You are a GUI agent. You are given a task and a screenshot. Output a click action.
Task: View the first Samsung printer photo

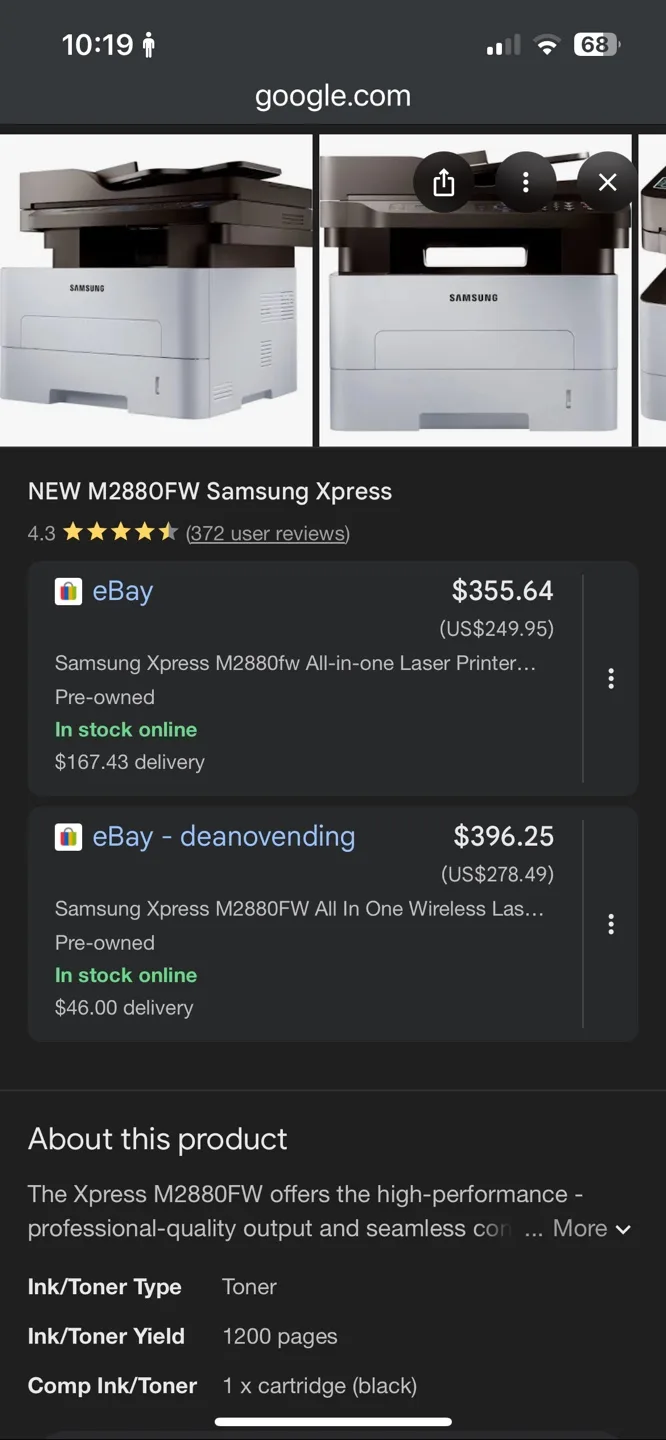pyautogui.click(x=155, y=290)
